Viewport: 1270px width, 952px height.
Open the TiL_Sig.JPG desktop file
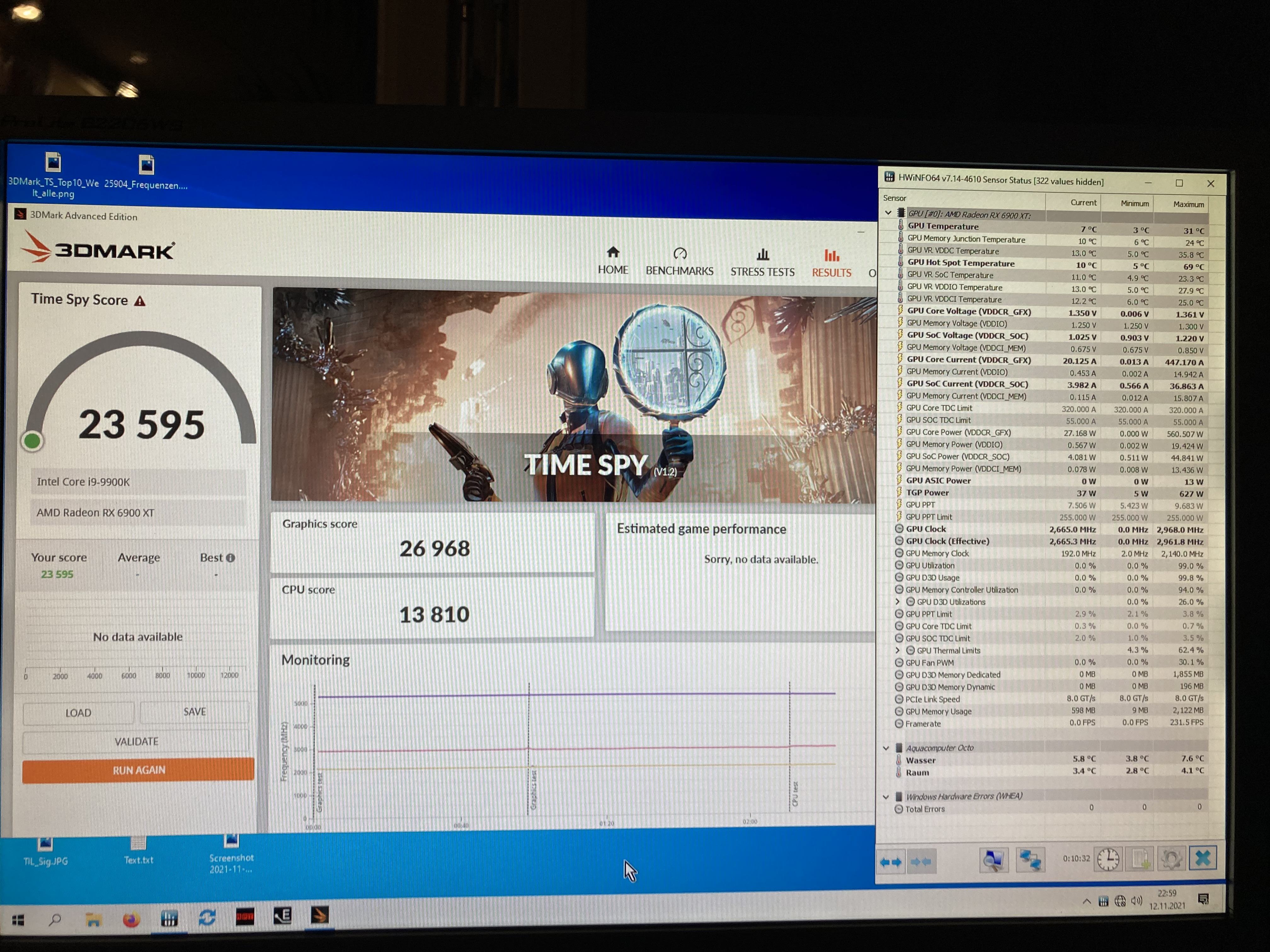point(45,852)
